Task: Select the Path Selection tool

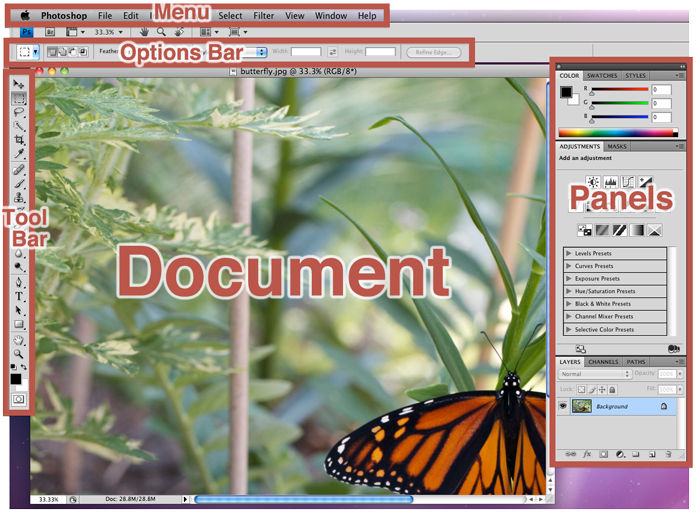Action: [18, 310]
